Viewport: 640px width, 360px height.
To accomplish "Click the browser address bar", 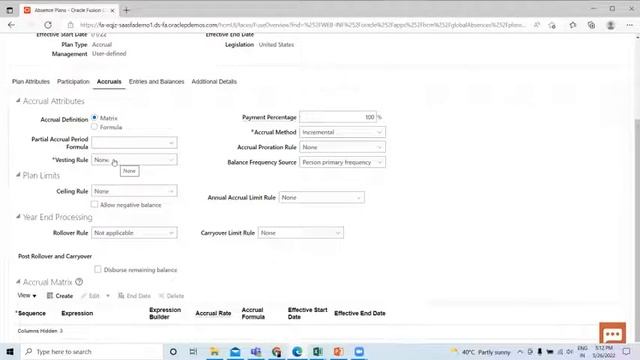I will 302,25.
